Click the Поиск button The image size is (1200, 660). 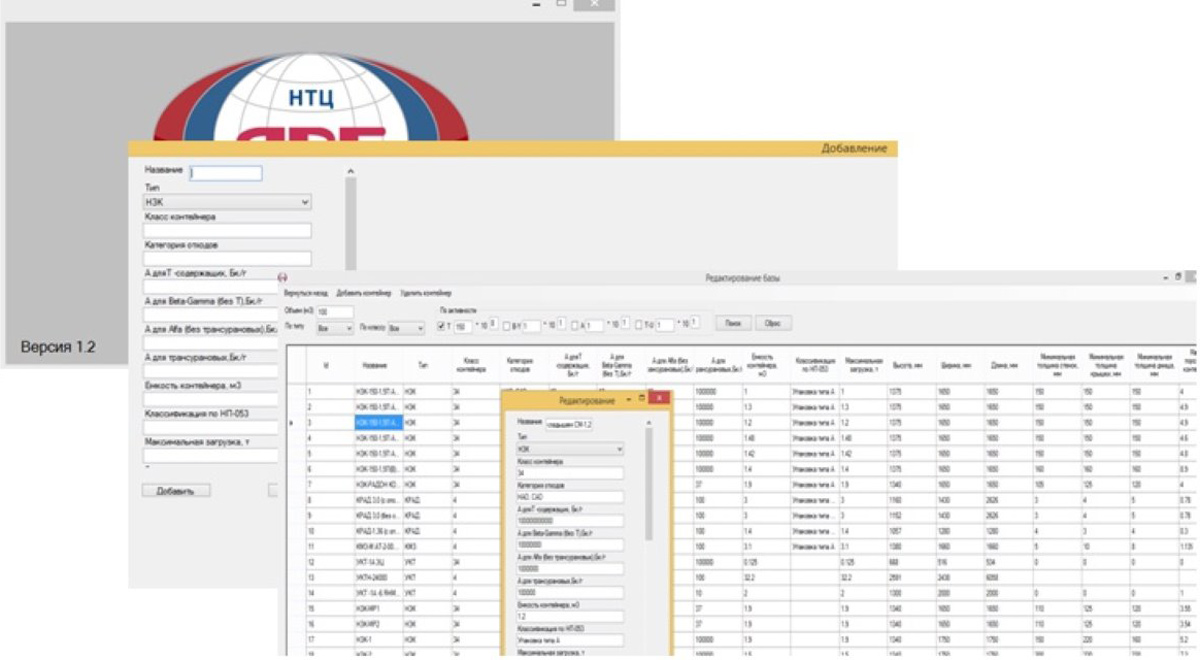[x=732, y=323]
